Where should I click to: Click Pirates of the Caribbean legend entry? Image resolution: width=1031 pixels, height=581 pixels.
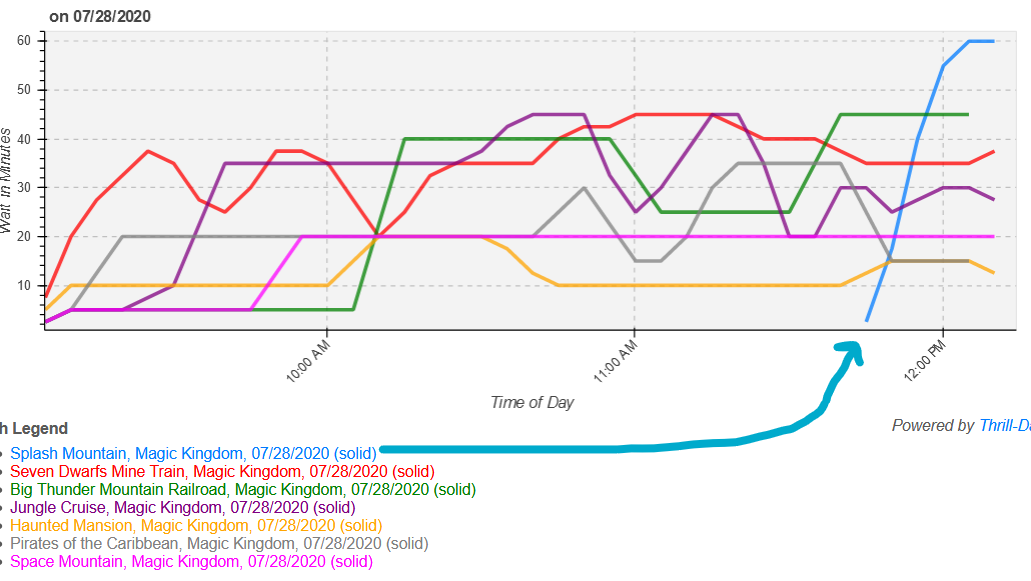pos(219,543)
